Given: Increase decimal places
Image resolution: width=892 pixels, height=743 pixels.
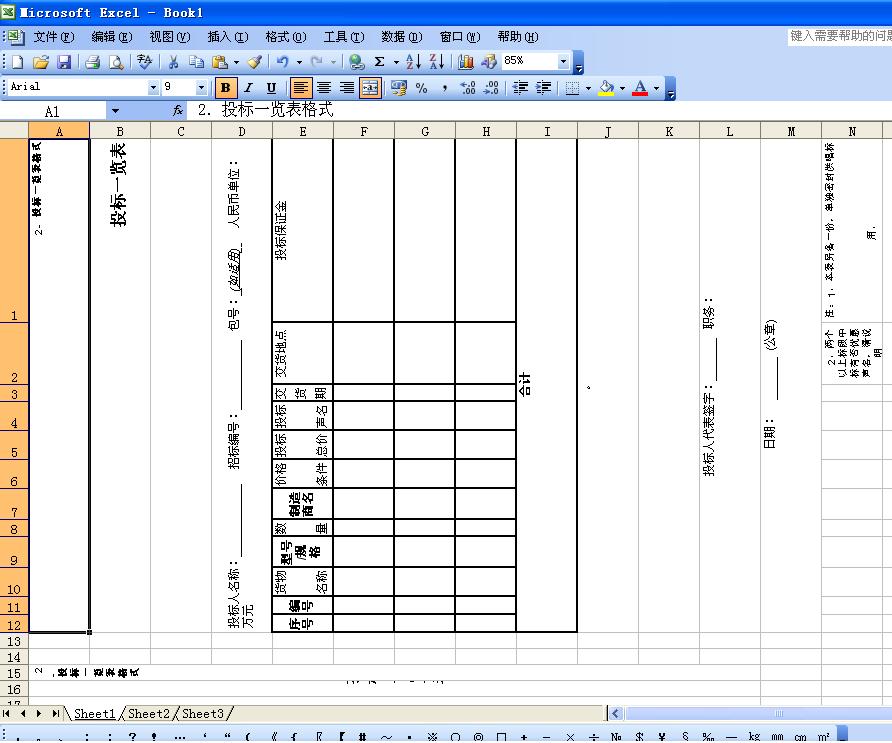Looking at the screenshot, I should click(x=468, y=88).
